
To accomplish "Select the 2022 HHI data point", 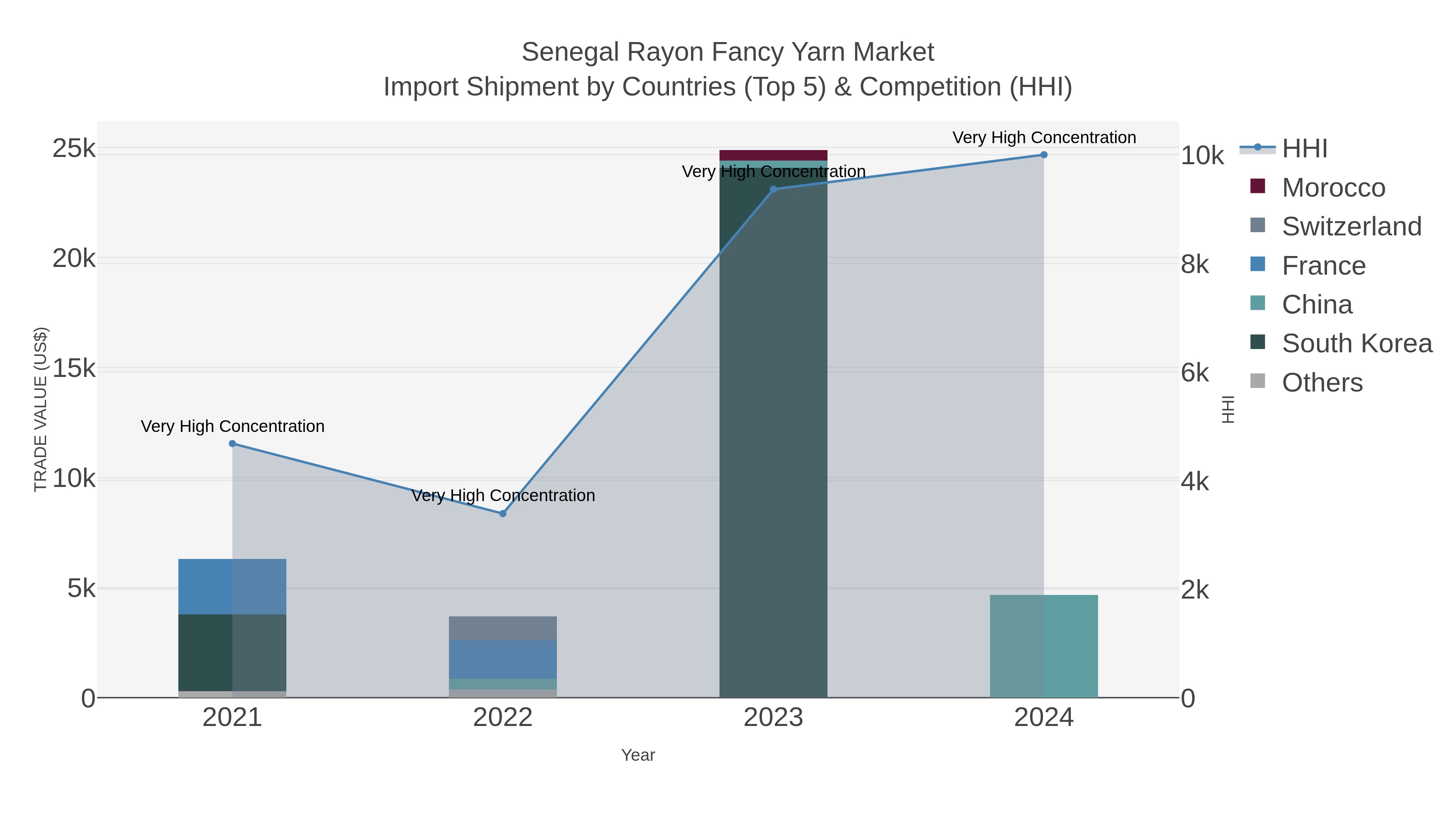I will point(503,514).
